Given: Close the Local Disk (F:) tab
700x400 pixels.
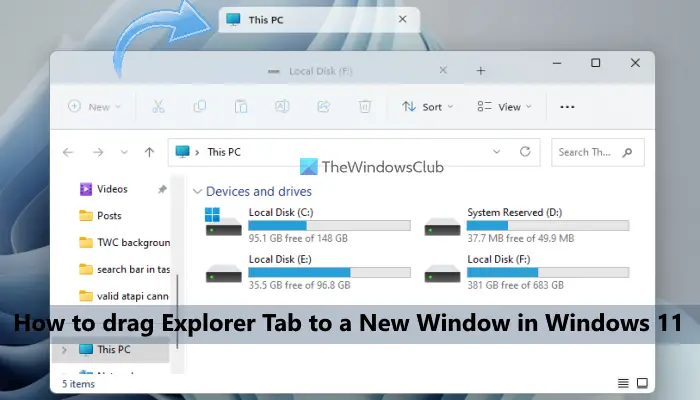Looking at the screenshot, I should (443, 70).
